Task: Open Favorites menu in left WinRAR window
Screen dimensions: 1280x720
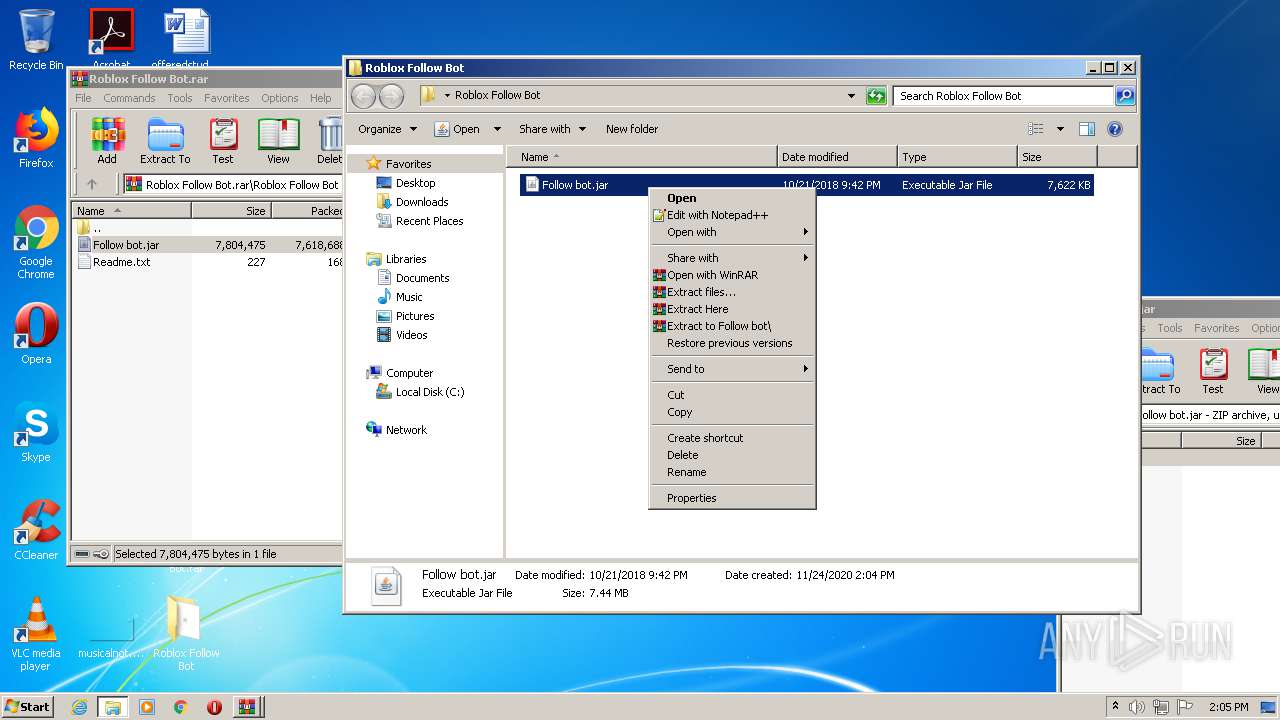Action: click(227, 98)
